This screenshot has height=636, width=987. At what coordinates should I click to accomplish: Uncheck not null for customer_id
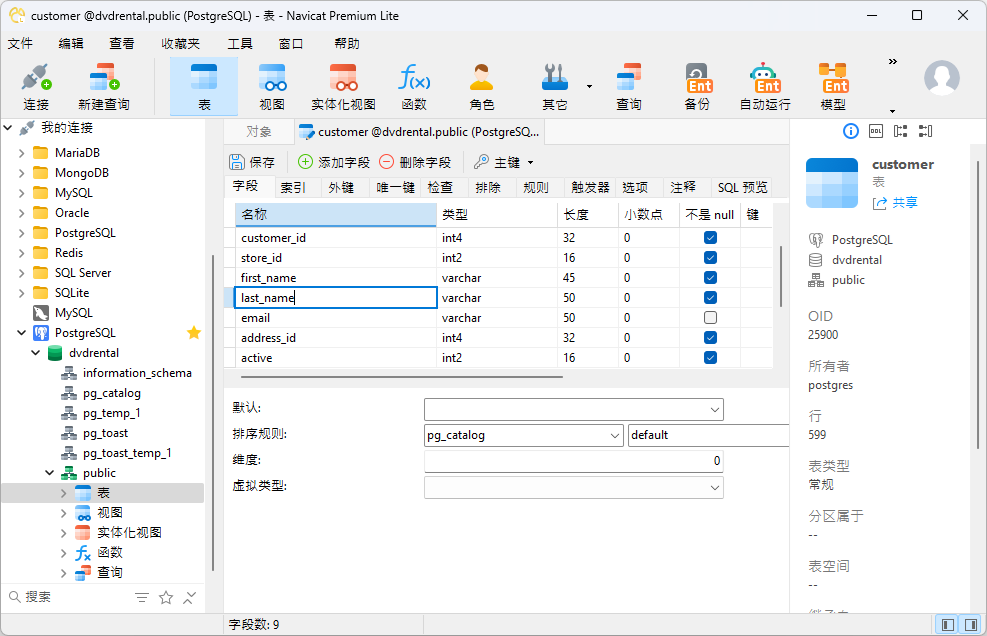(710, 237)
